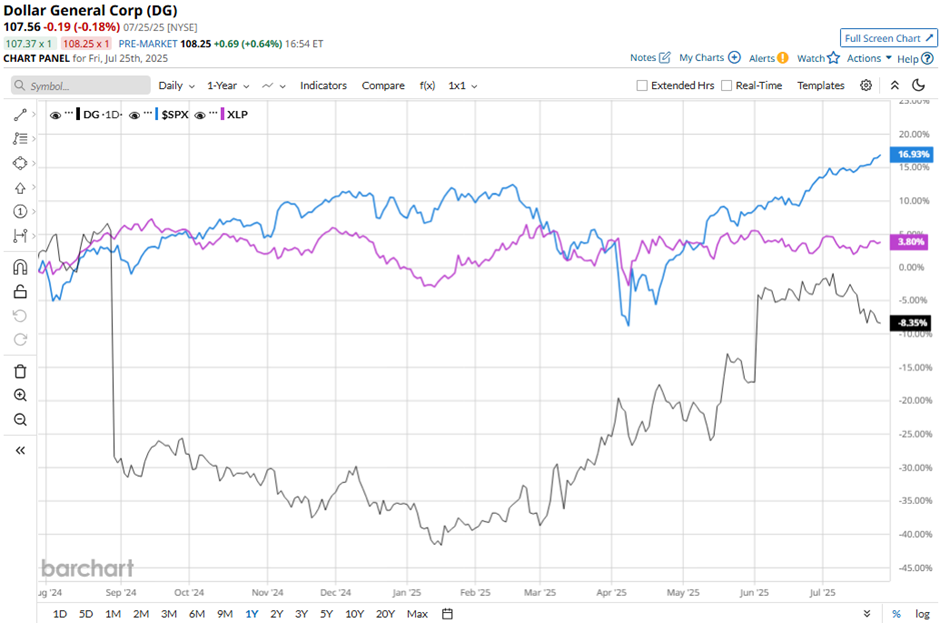Open the Fibonacci tools menu

[x=20, y=139]
